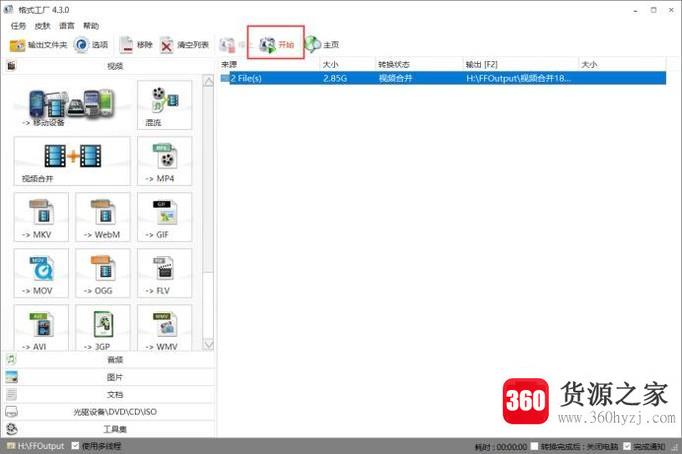Expand the 视频 video category panel
This screenshot has height=454, width=682.
click(109, 66)
